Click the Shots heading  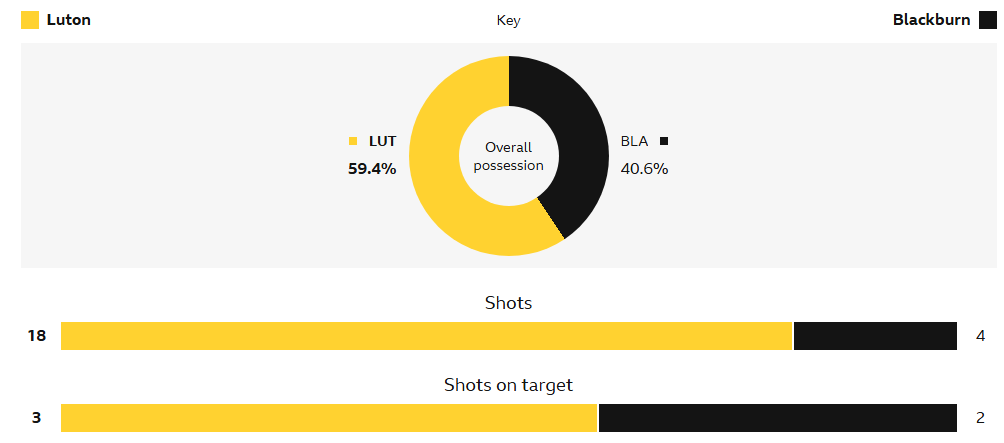(x=508, y=303)
